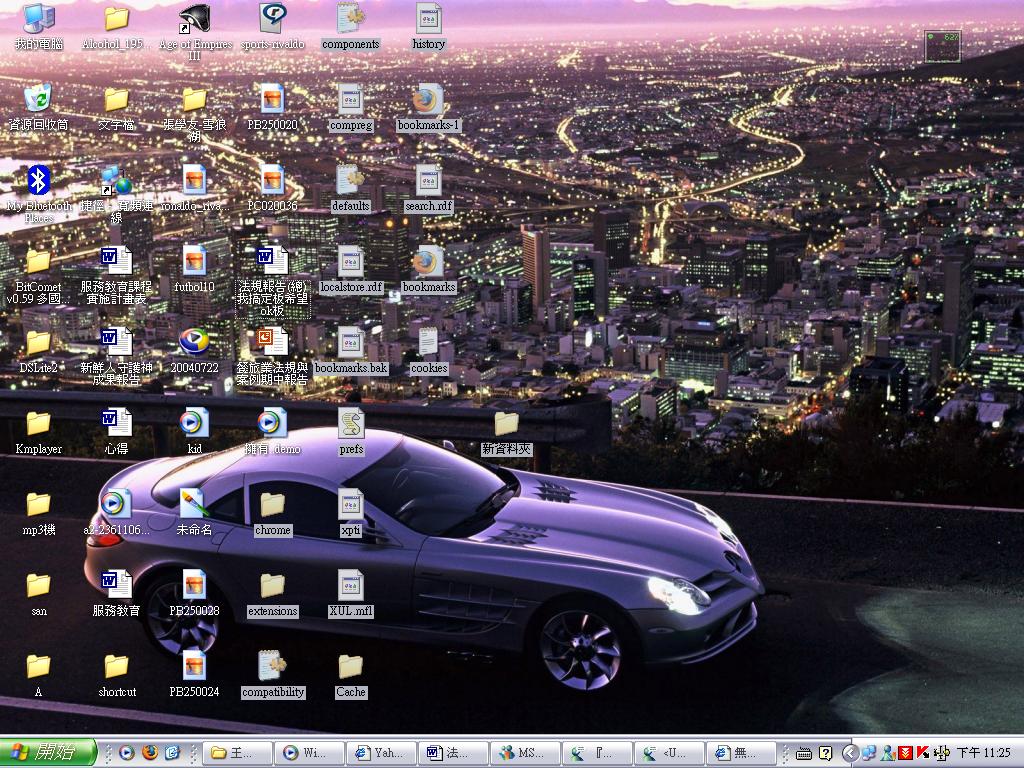Select My Bluetooth Places icon
1024x768 pixels.
[x=38, y=181]
